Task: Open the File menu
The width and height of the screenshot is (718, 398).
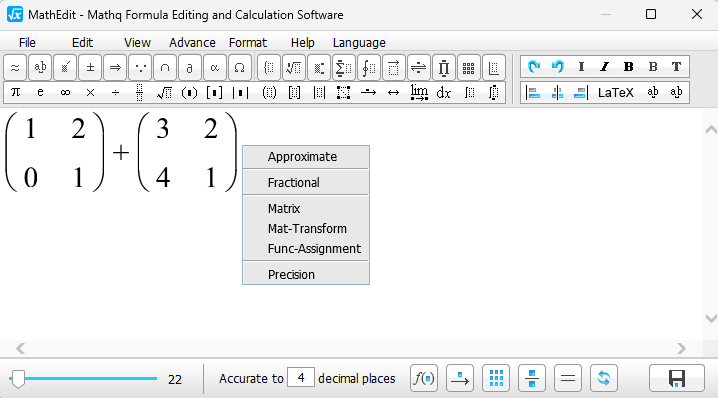Action: pos(27,43)
